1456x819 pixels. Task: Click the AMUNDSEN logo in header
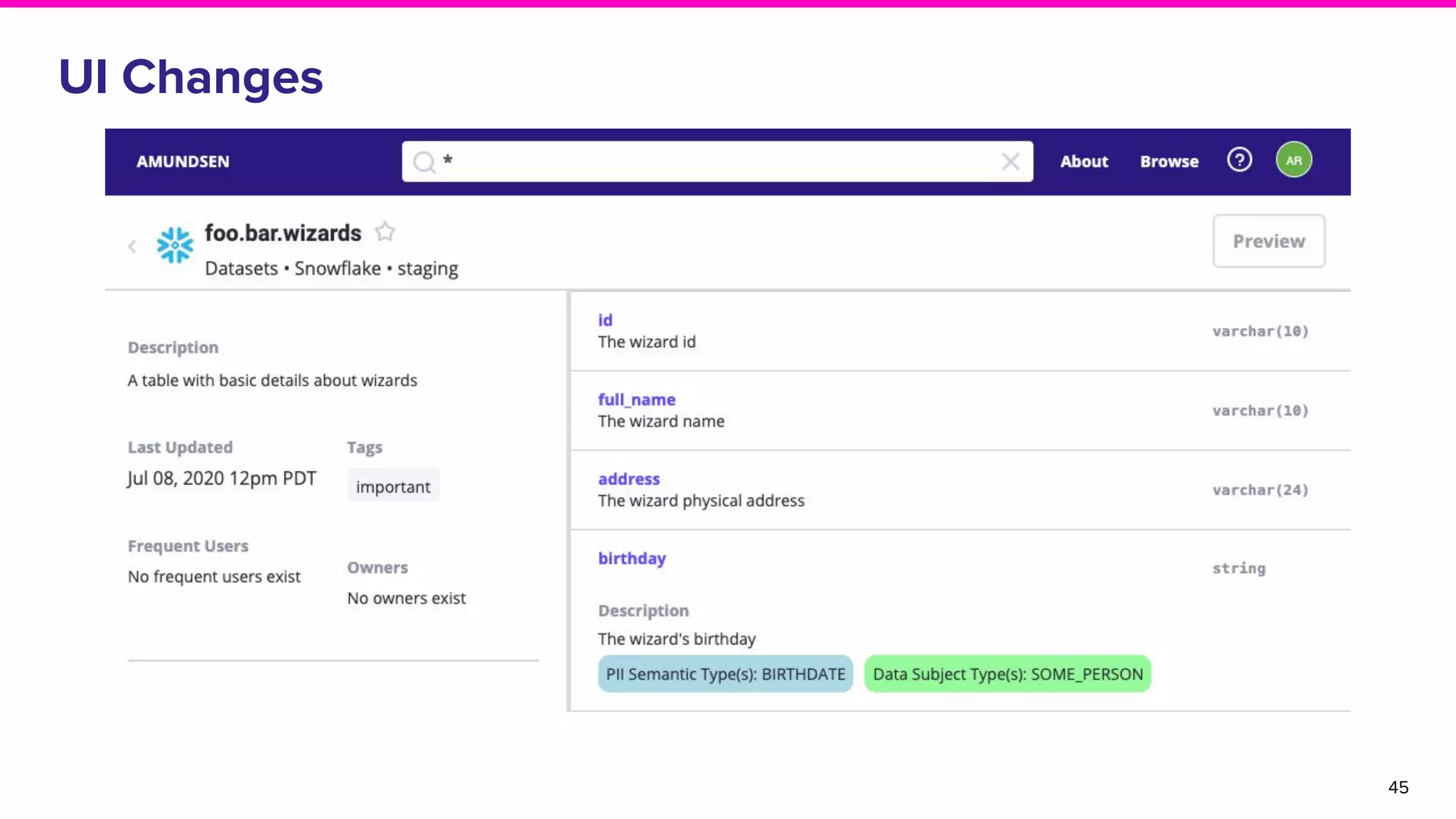click(x=183, y=161)
